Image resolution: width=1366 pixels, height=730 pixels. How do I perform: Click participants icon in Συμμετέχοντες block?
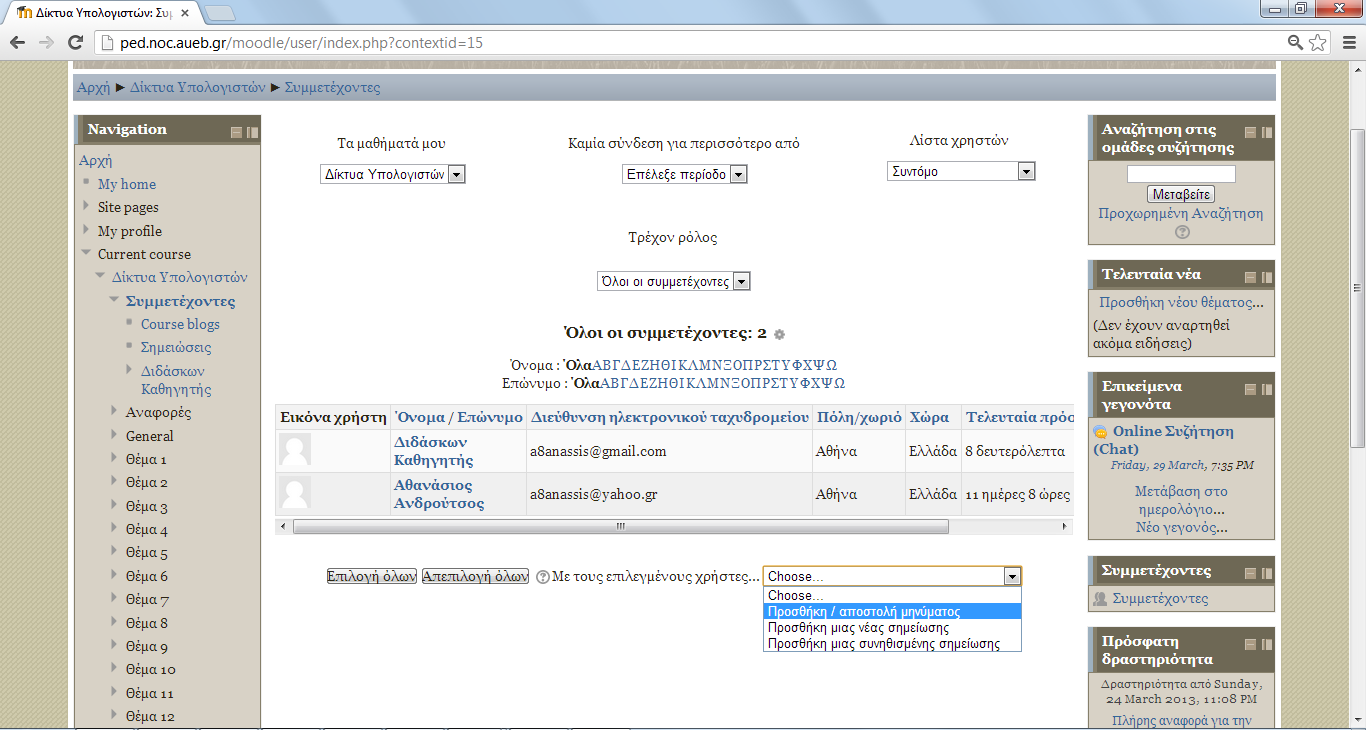(x=1100, y=599)
